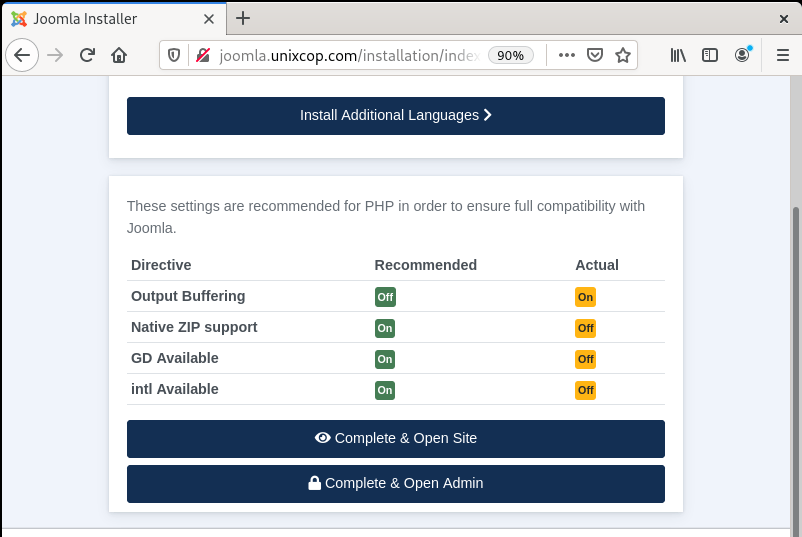This screenshot has width=802, height=537.
Task: Show insecure connection padlock details
Action: (x=203, y=55)
